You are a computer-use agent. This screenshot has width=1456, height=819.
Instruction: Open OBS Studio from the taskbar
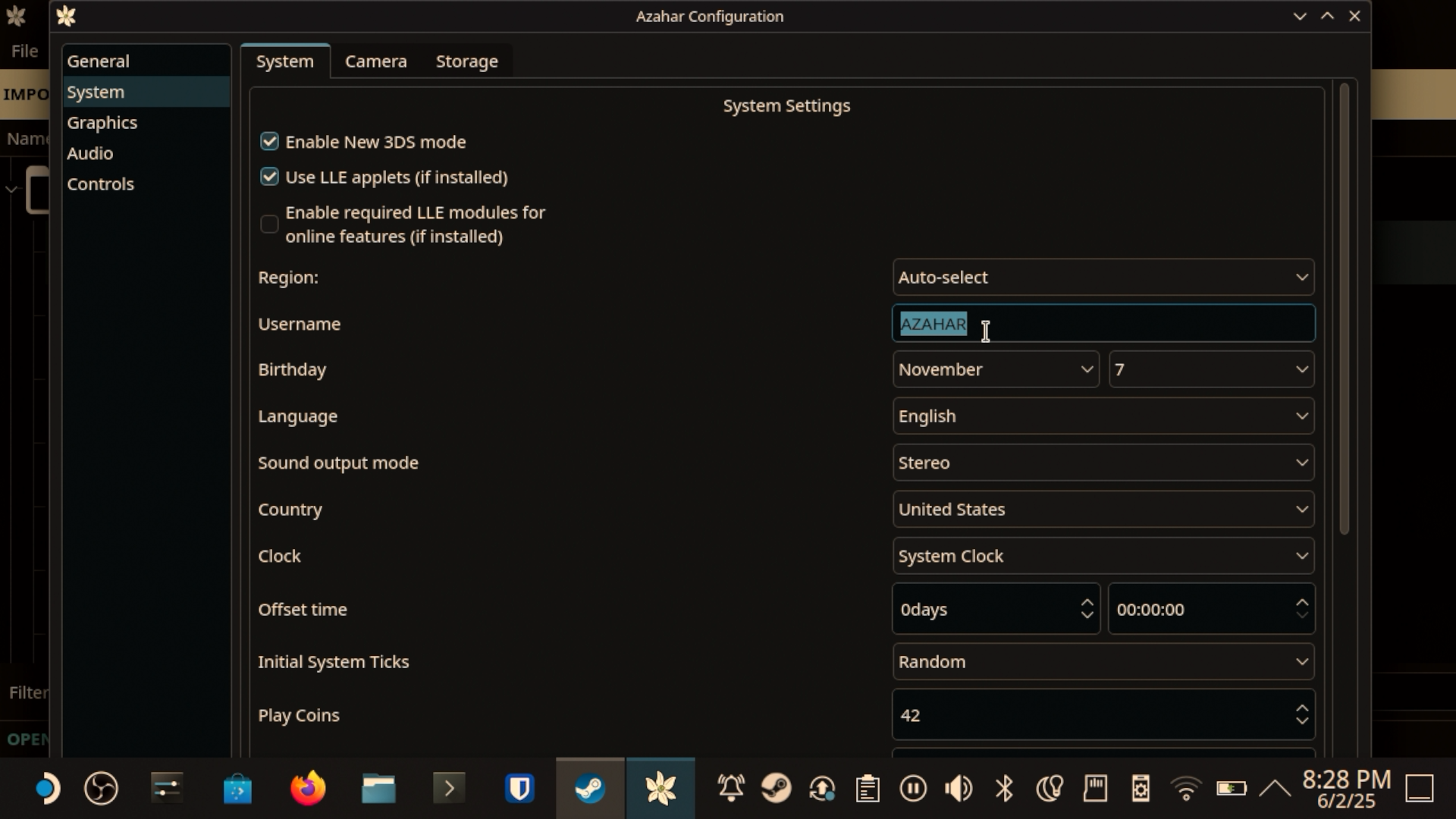pyautogui.click(x=101, y=789)
